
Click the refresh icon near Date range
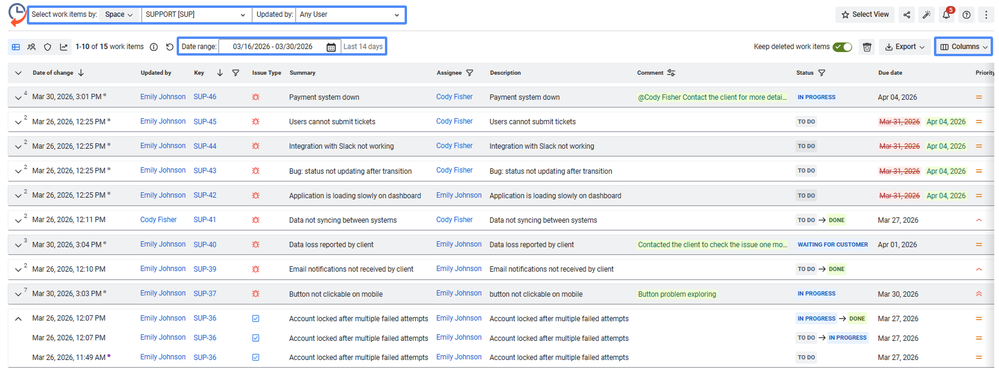[x=169, y=46]
